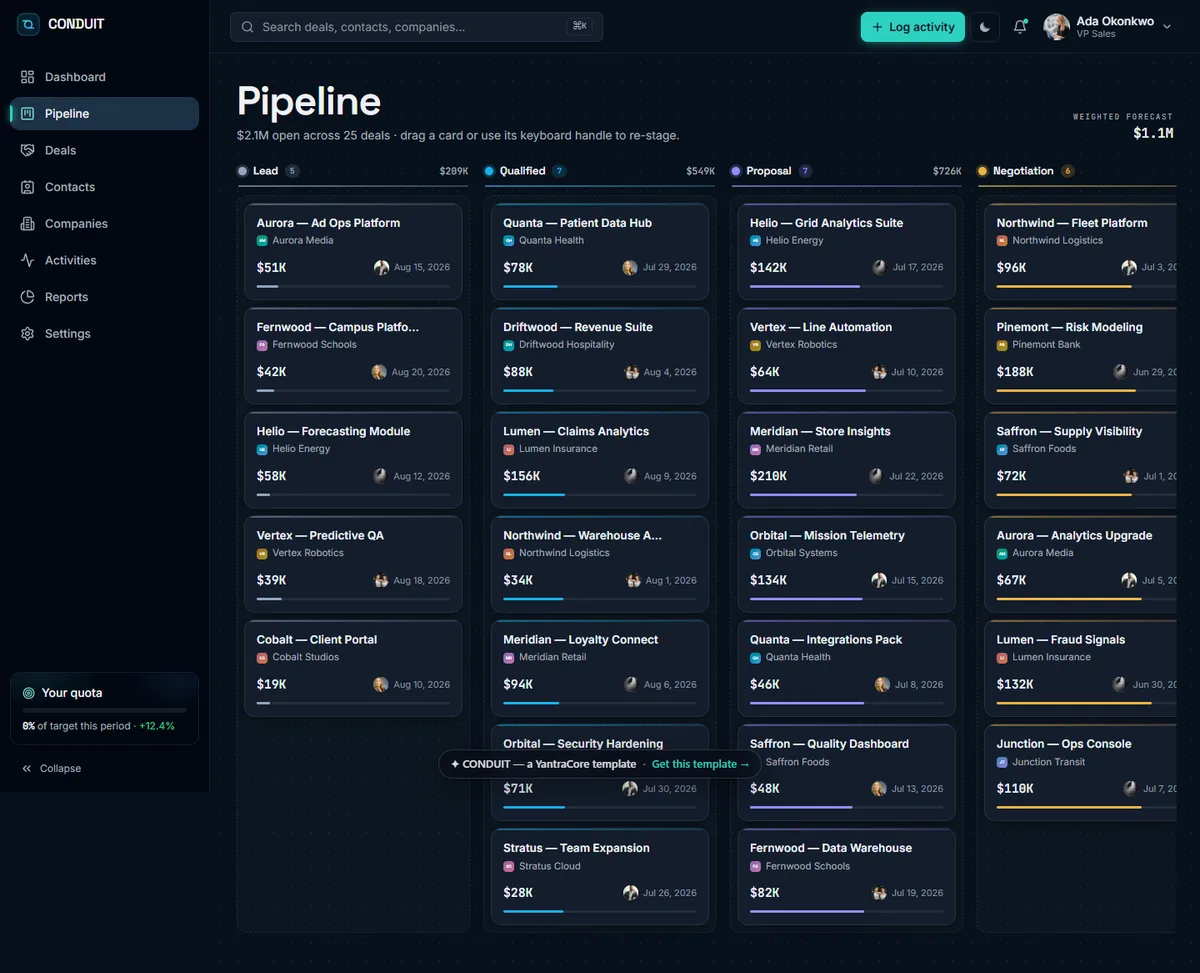Click Junction Transit company icon
1200x973 pixels.
click(1002, 762)
